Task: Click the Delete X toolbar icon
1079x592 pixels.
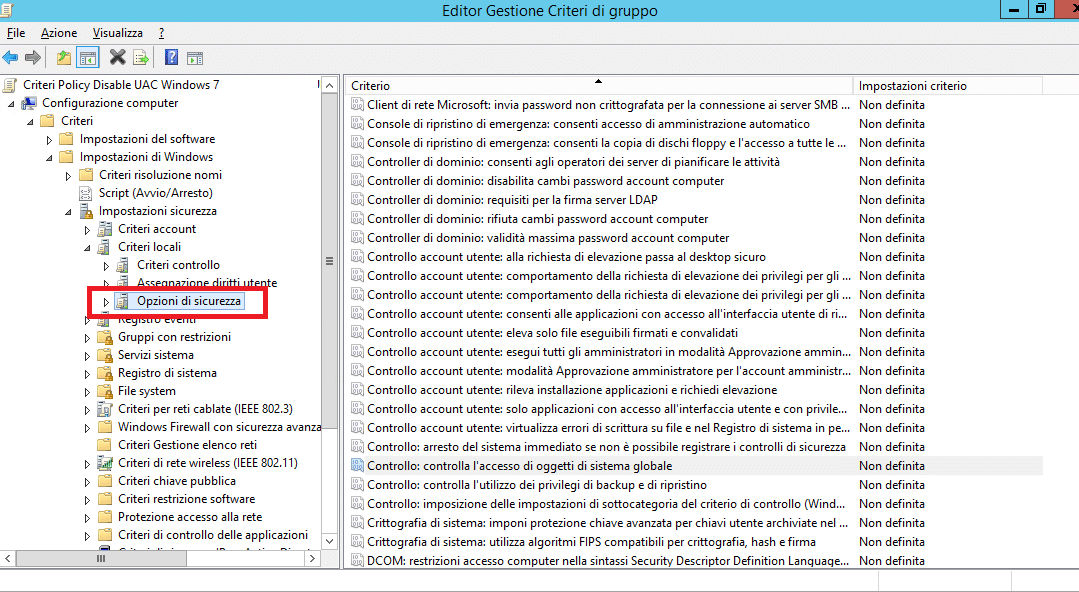Action: pos(118,57)
